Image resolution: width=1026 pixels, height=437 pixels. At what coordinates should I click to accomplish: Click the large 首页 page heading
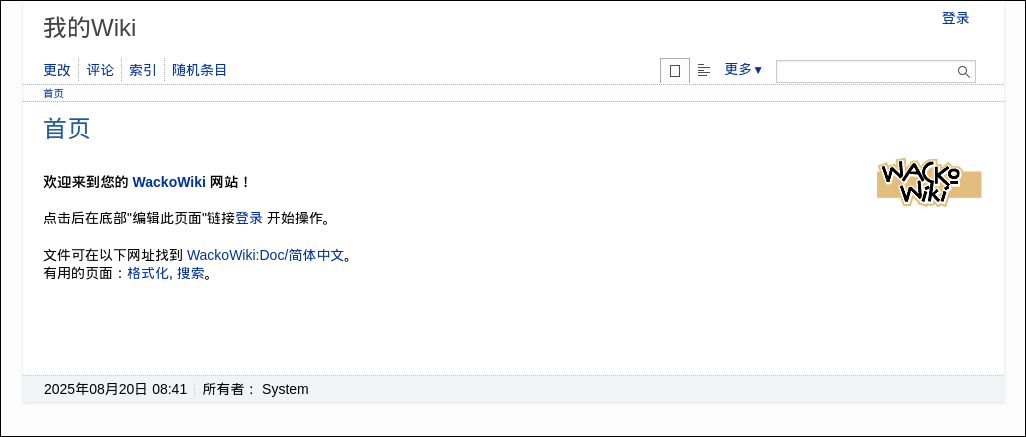coord(67,128)
